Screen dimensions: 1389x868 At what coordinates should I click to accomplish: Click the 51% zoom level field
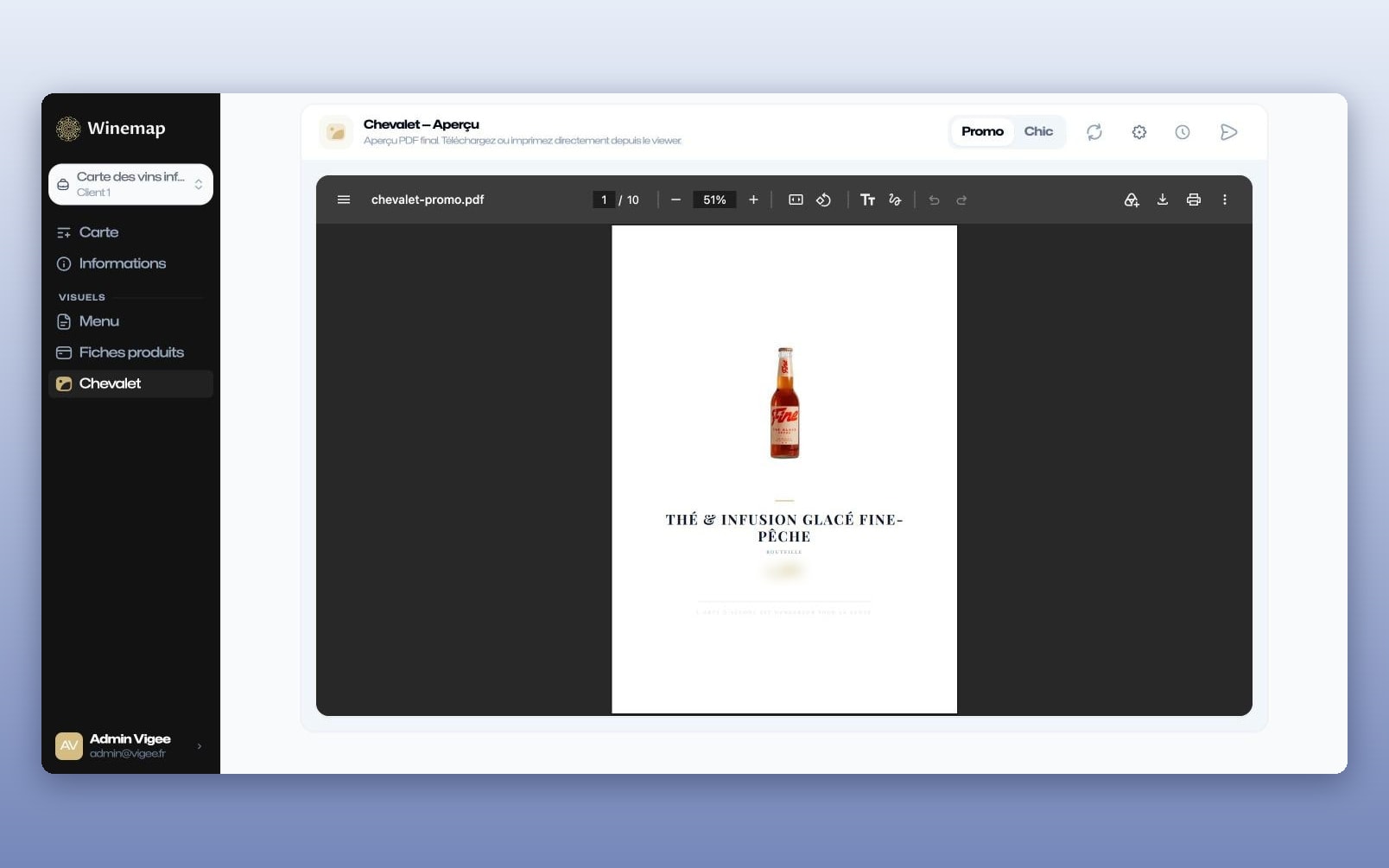(x=714, y=200)
